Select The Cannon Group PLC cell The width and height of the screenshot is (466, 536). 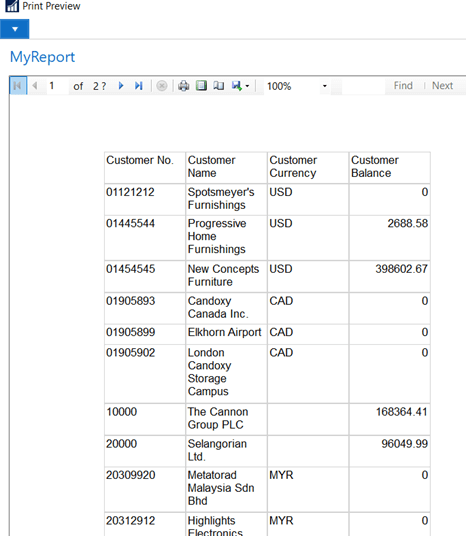226,419
